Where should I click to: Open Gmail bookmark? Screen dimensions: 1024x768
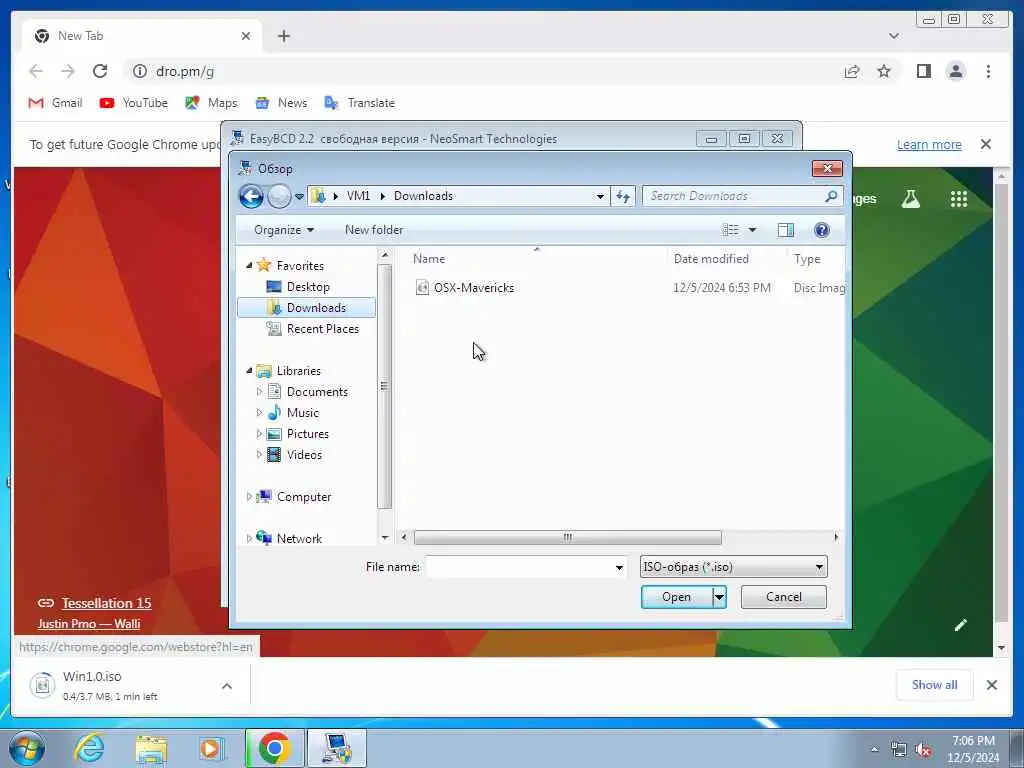(56, 103)
